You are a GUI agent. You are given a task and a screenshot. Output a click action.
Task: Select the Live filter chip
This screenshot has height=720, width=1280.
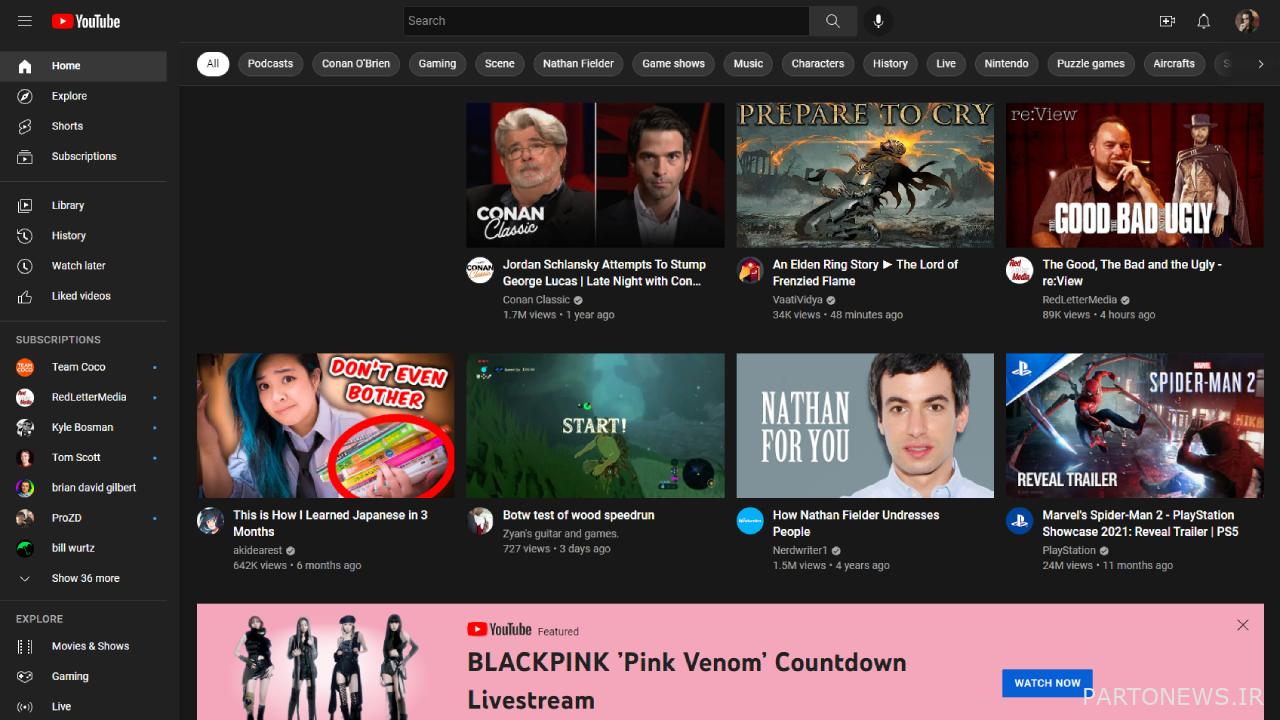tap(946, 64)
